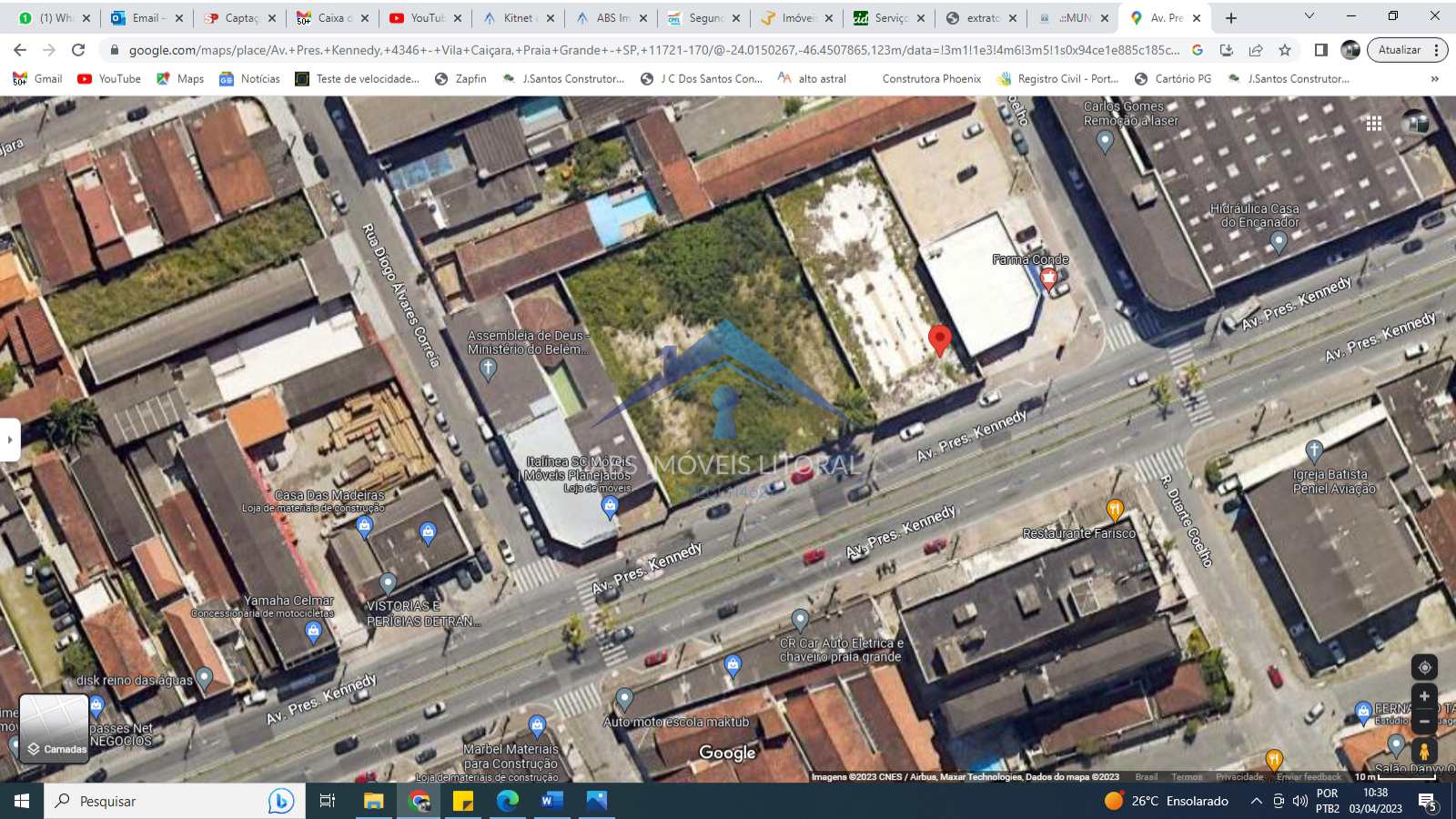Open Microsoft Word from taskbar

551,801
